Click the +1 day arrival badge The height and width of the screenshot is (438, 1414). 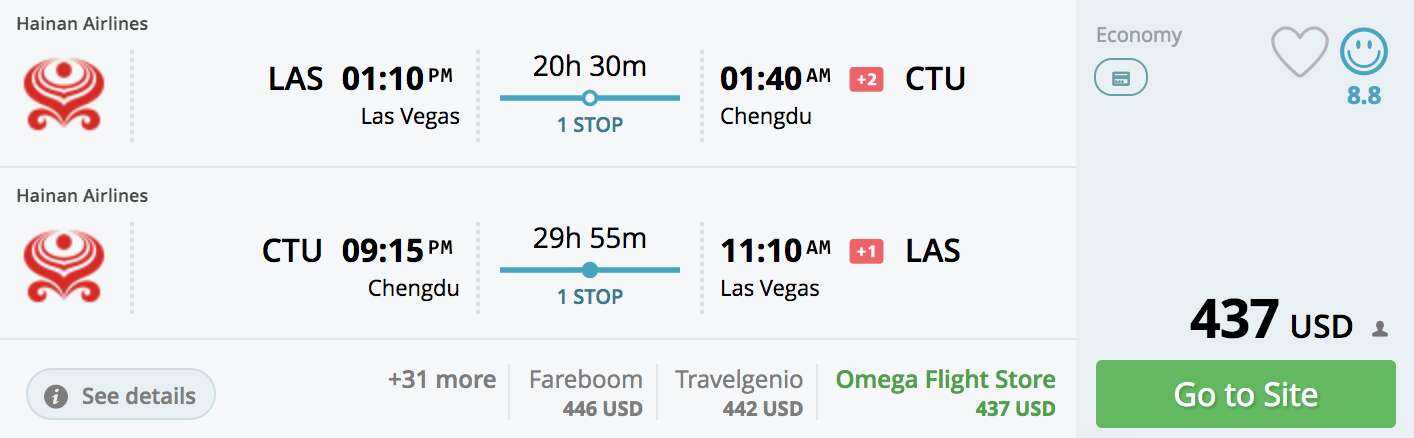pos(866,252)
